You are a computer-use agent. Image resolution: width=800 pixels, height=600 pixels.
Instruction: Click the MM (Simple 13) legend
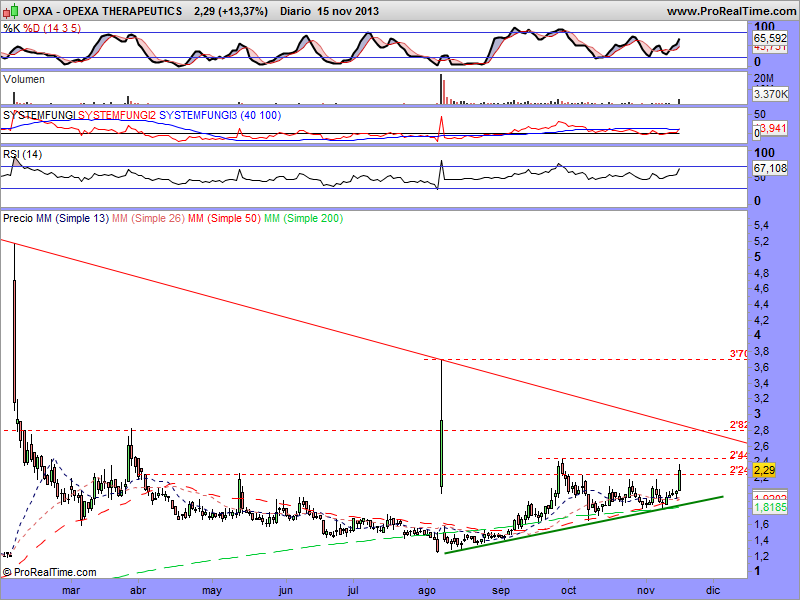(72, 218)
